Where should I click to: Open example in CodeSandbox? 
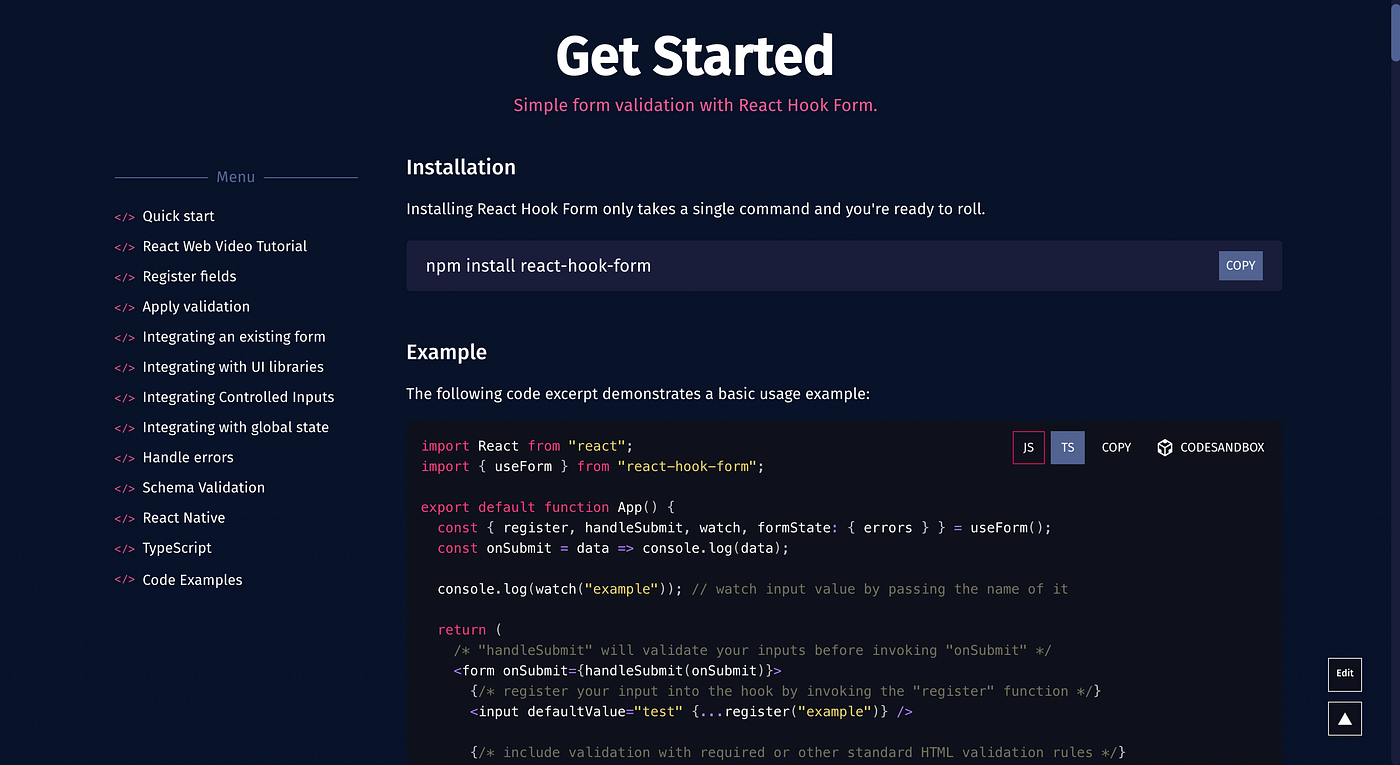[1210, 448]
